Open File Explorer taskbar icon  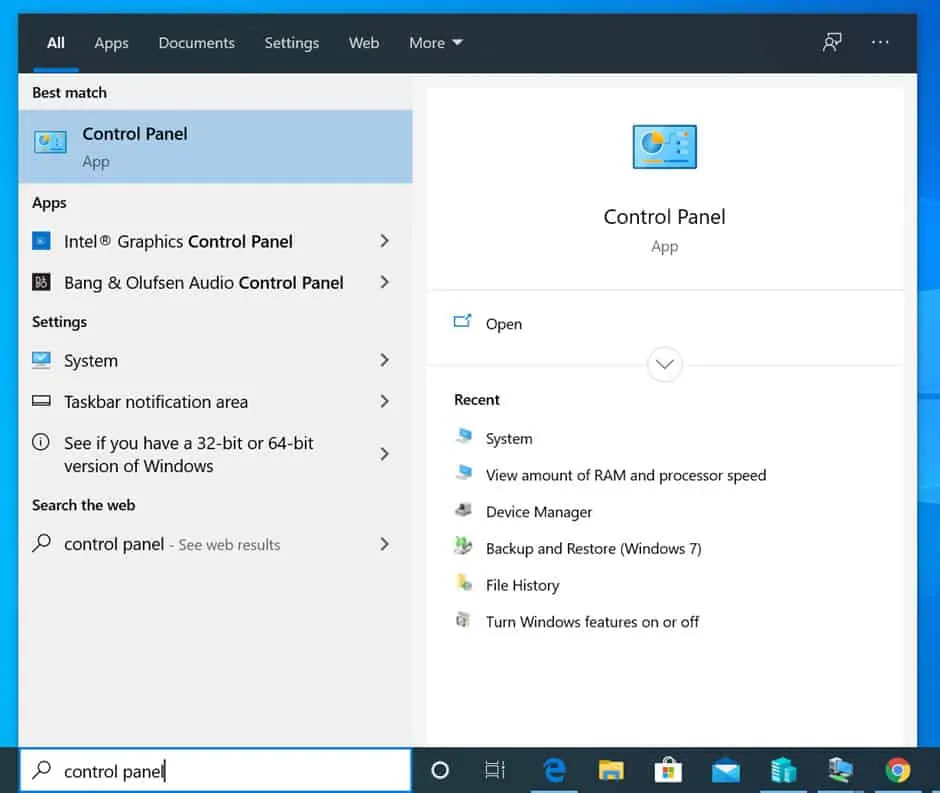(611, 770)
